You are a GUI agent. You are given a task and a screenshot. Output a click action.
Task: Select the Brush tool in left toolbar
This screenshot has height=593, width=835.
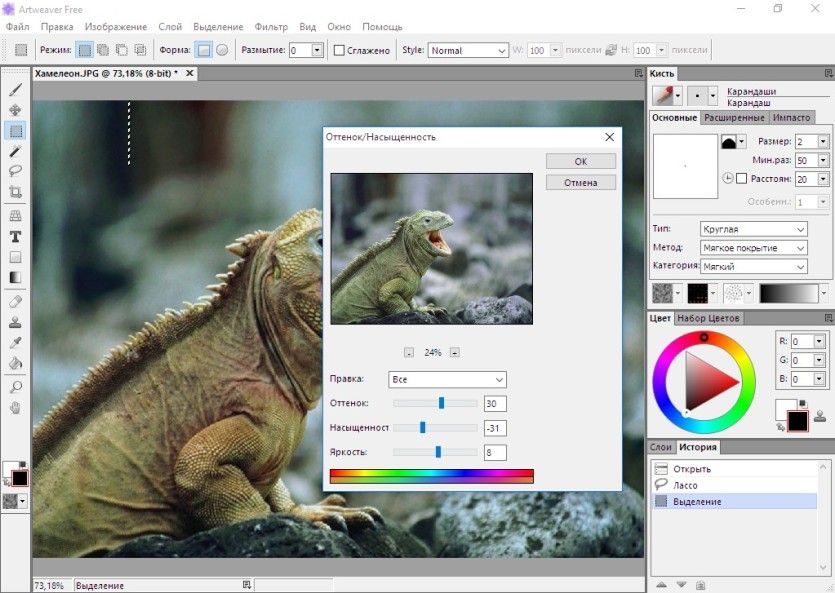15,89
